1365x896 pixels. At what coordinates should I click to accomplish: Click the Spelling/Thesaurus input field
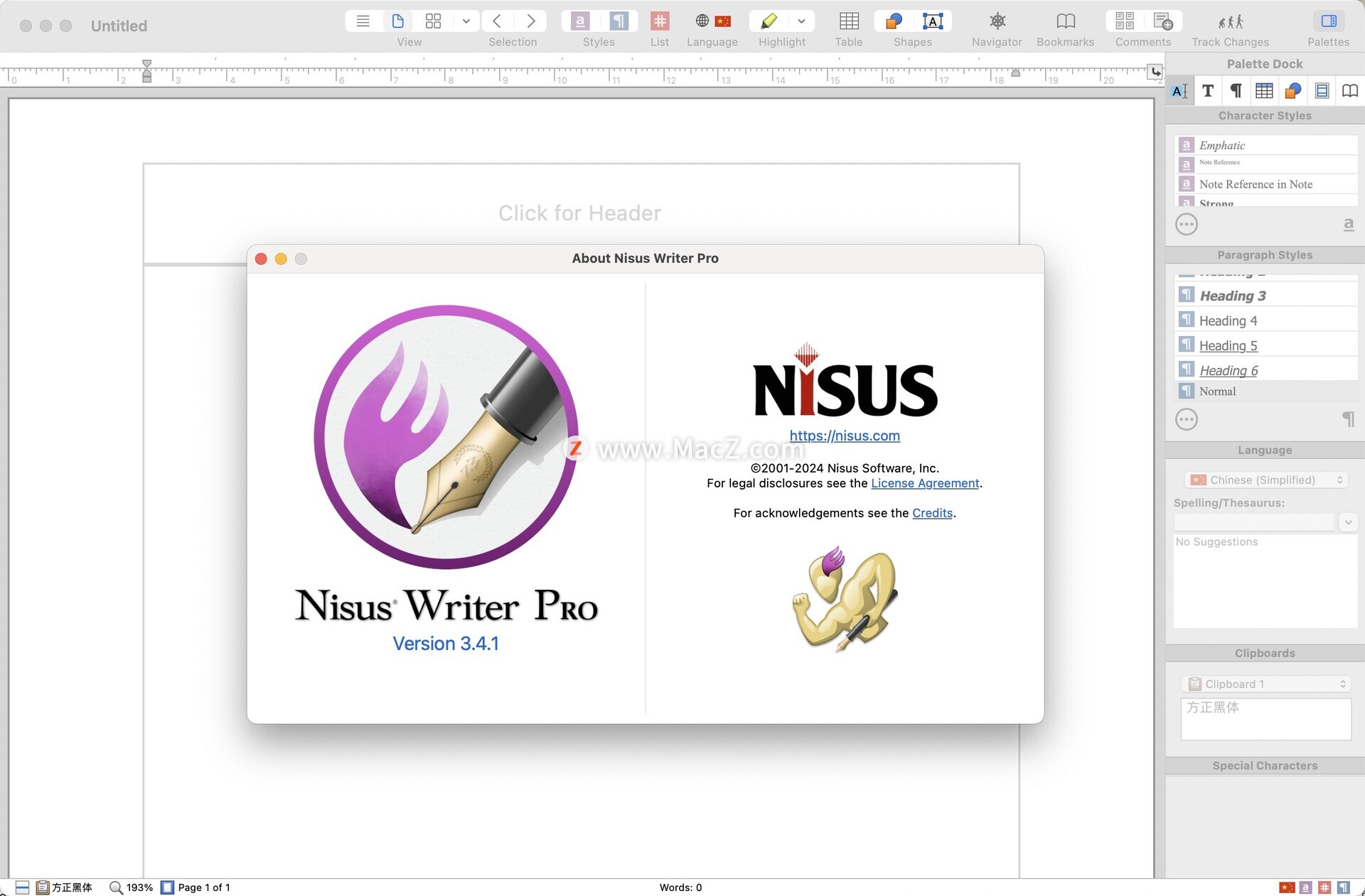coord(1254,522)
